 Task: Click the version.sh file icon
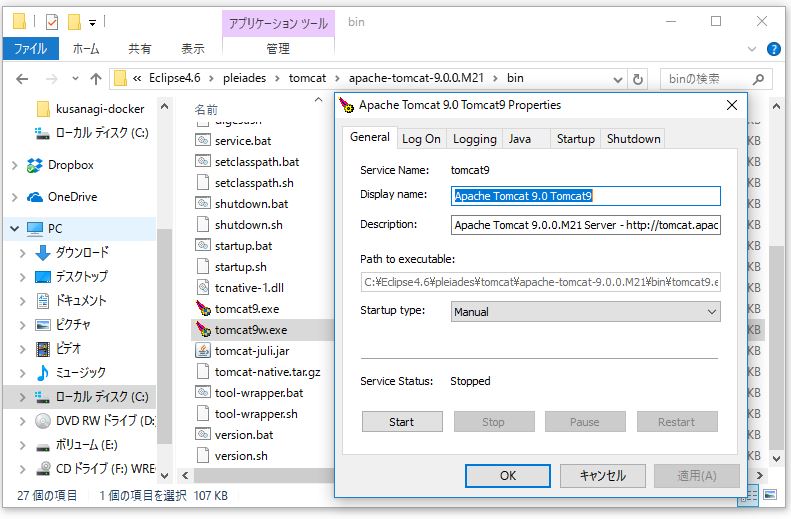point(203,455)
